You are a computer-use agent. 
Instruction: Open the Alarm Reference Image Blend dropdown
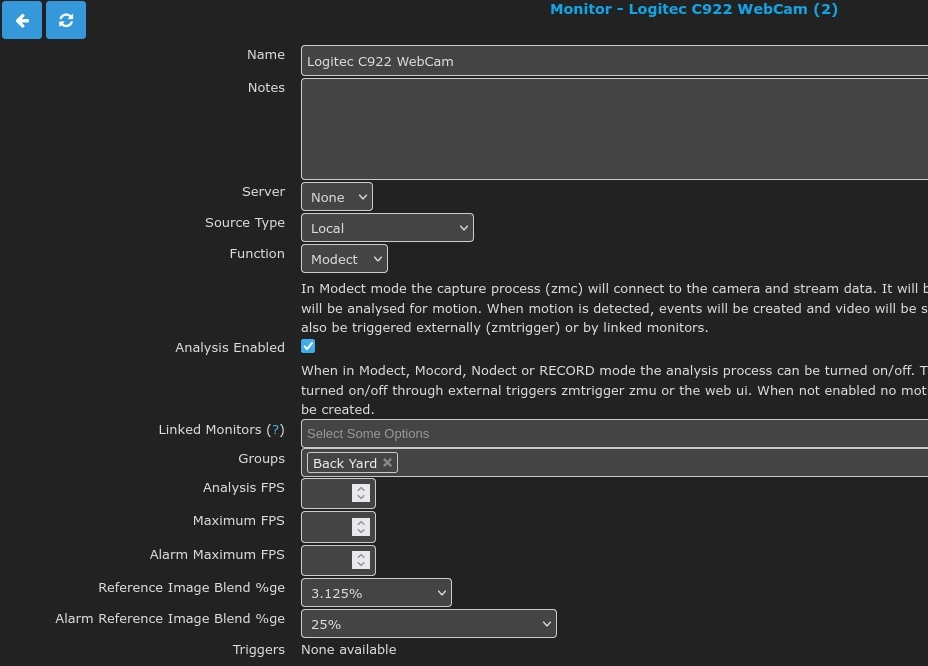pyautogui.click(x=429, y=623)
